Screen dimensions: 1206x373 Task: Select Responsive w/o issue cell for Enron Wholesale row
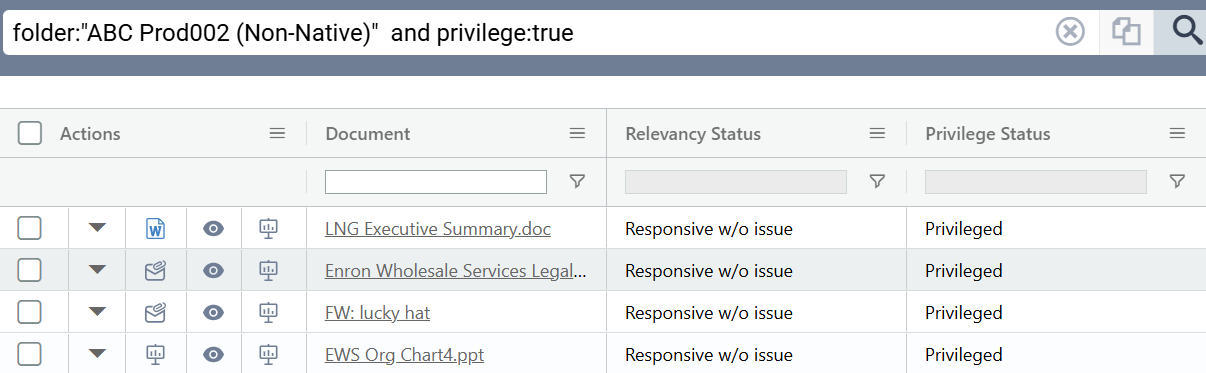tap(756, 271)
